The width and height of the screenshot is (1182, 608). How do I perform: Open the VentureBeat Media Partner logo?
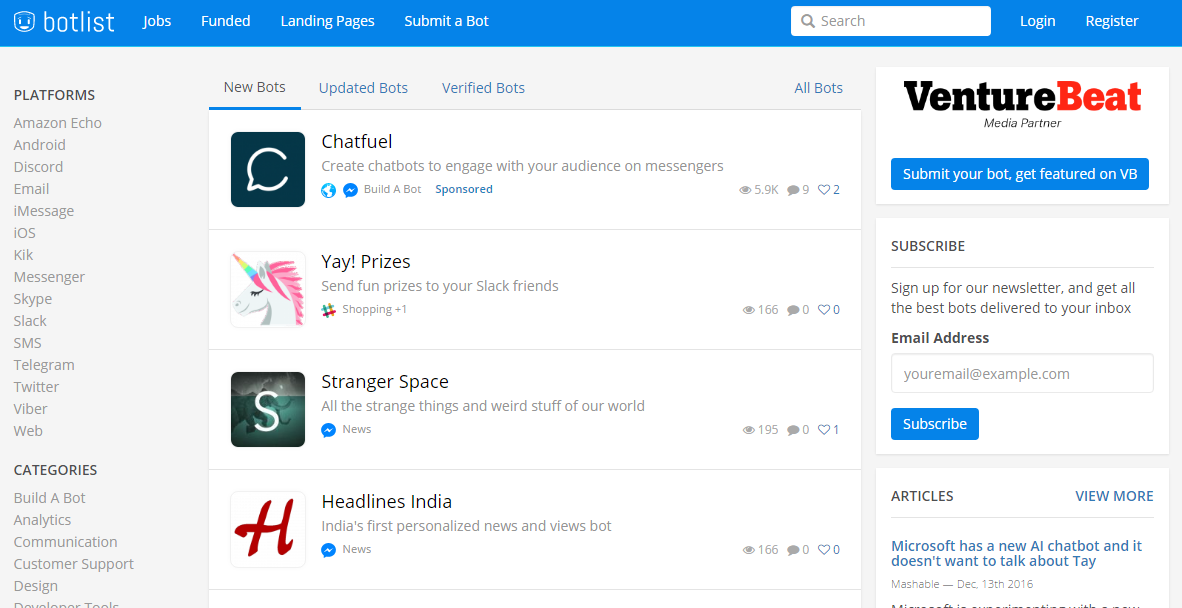click(x=1022, y=104)
